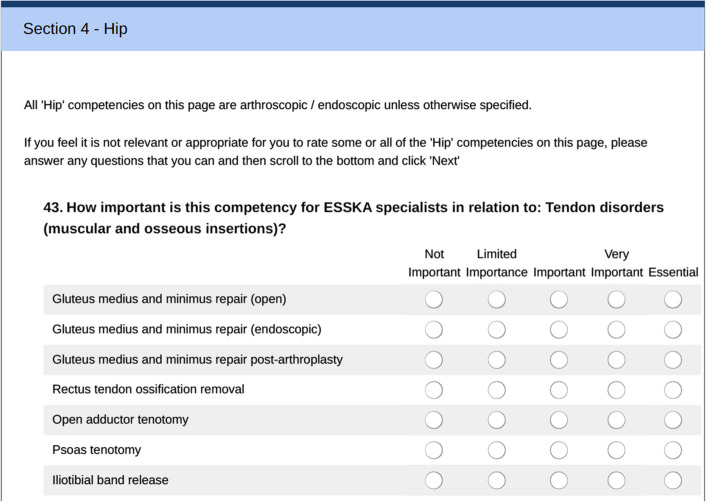709x502 pixels.
Task: Select Not Important for open adductor tenotomy
Action: 434,420
